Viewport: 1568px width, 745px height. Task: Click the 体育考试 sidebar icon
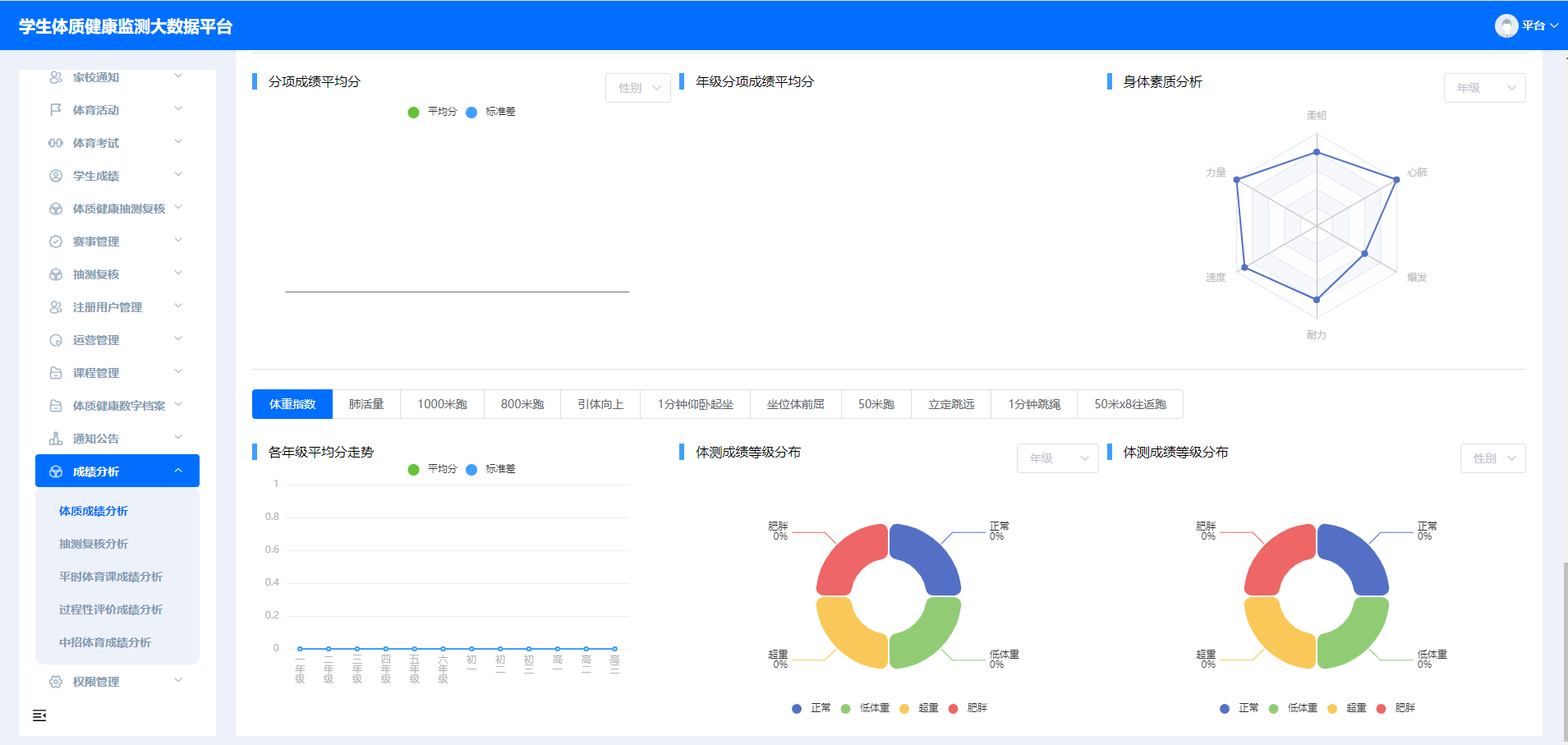(56, 143)
